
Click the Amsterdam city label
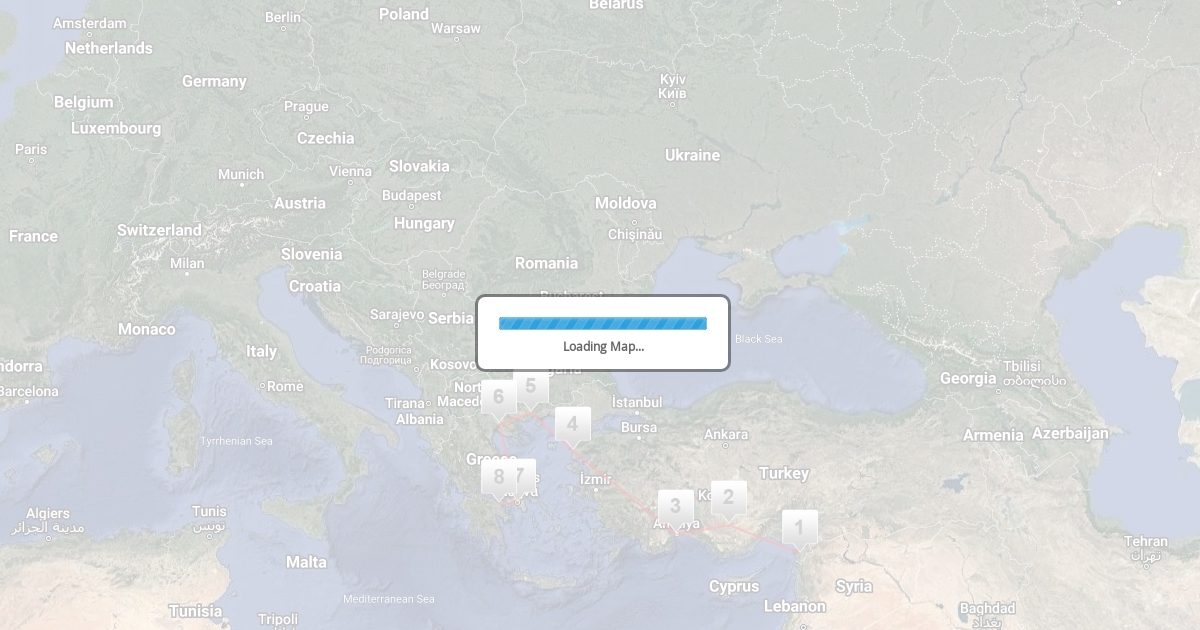click(90, 23)
